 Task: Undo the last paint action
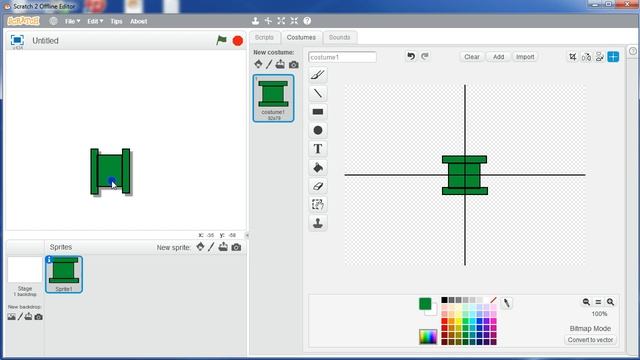pos(411,56)
